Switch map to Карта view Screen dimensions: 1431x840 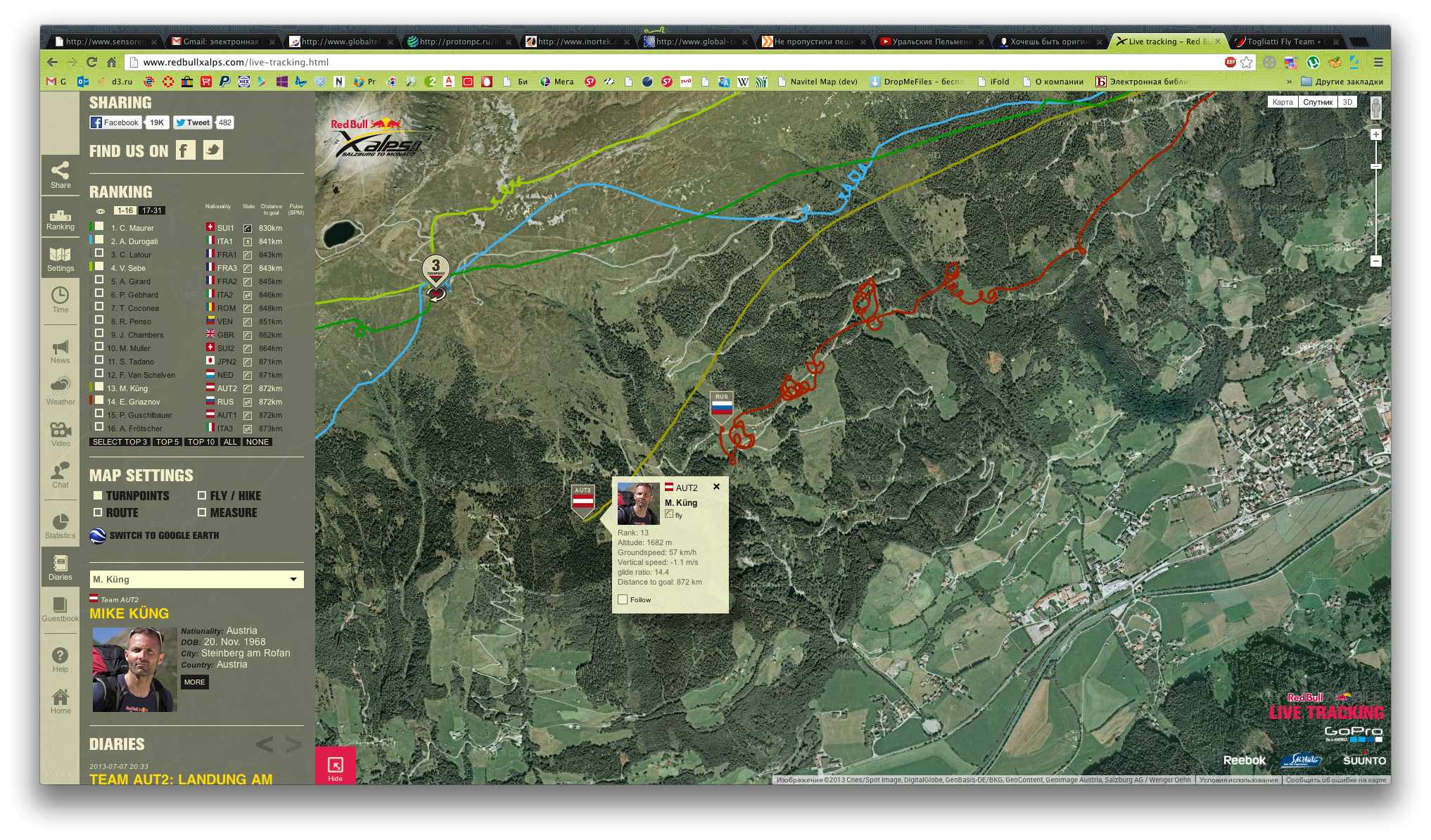tap(1282, 102)
